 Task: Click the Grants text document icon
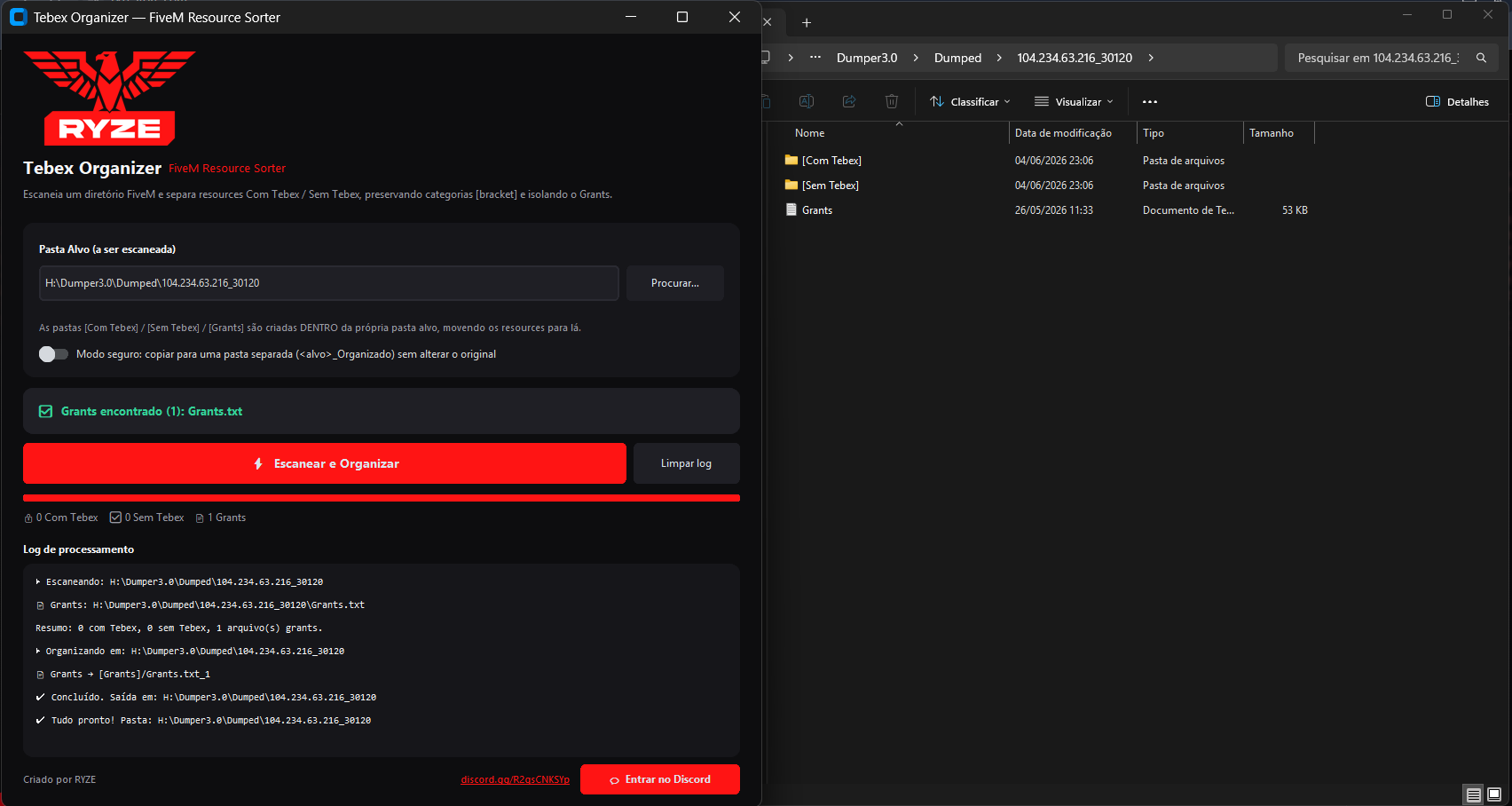(791, 210)
